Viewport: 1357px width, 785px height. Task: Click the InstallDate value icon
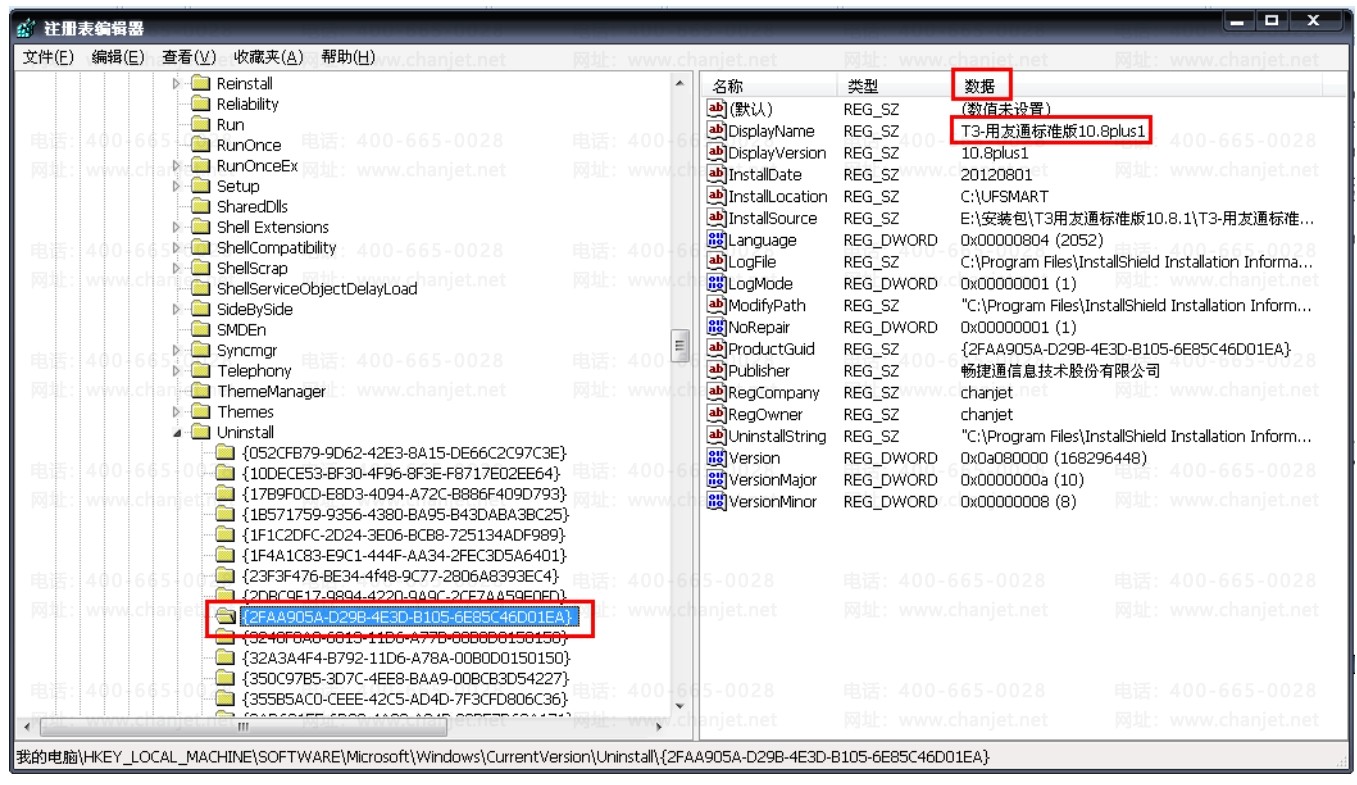(x=716, y=174)
